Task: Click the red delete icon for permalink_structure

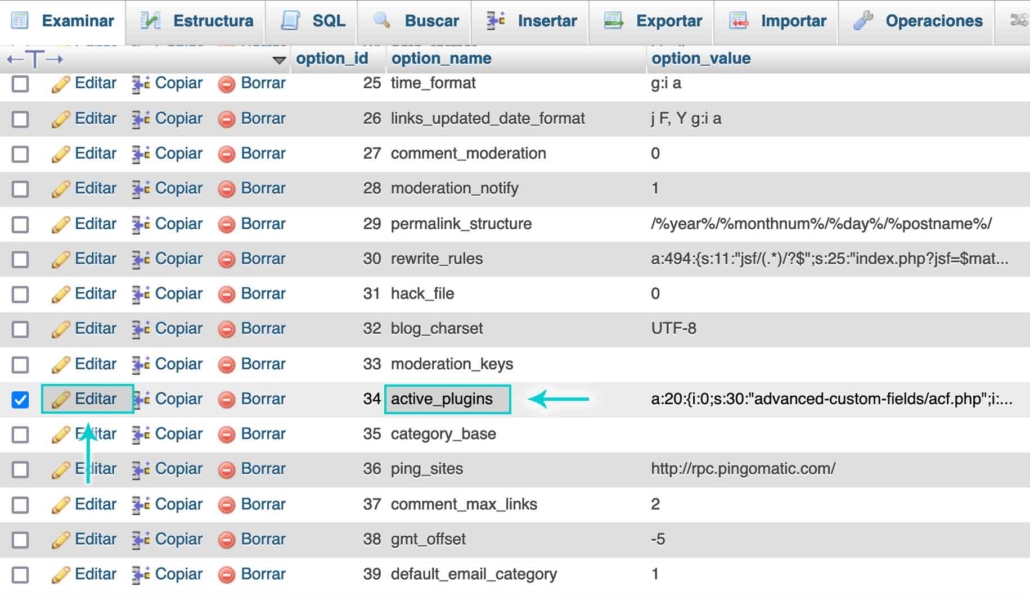Action: pos(227,224)
